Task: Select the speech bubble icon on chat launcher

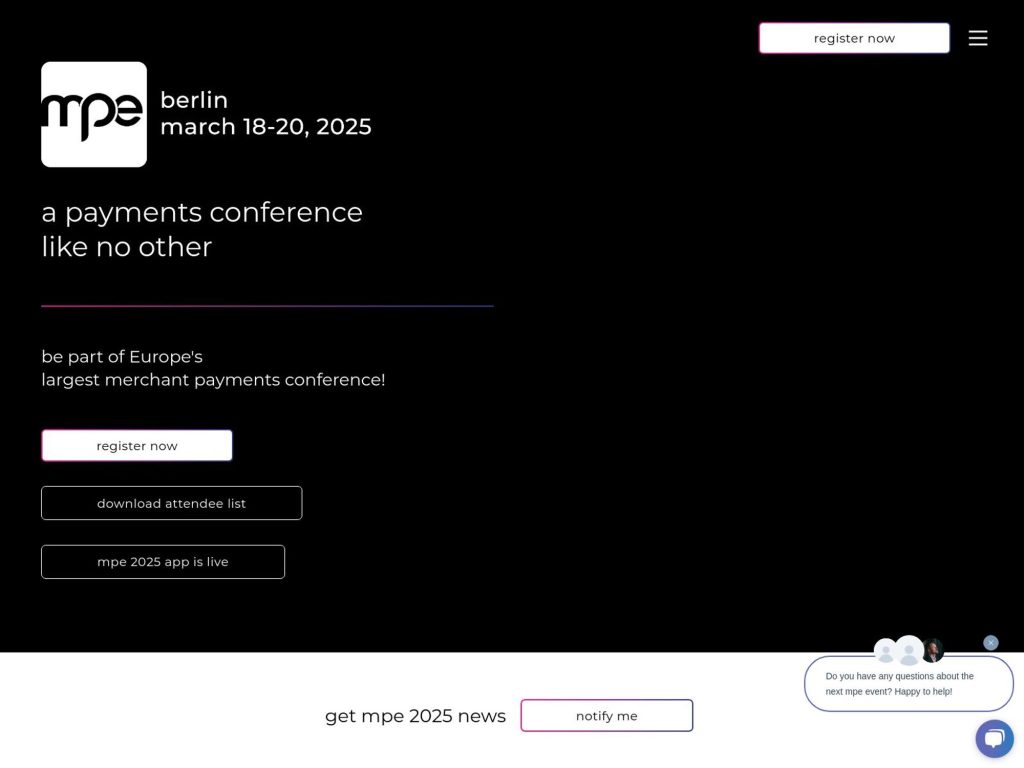Action: (994, 738)
